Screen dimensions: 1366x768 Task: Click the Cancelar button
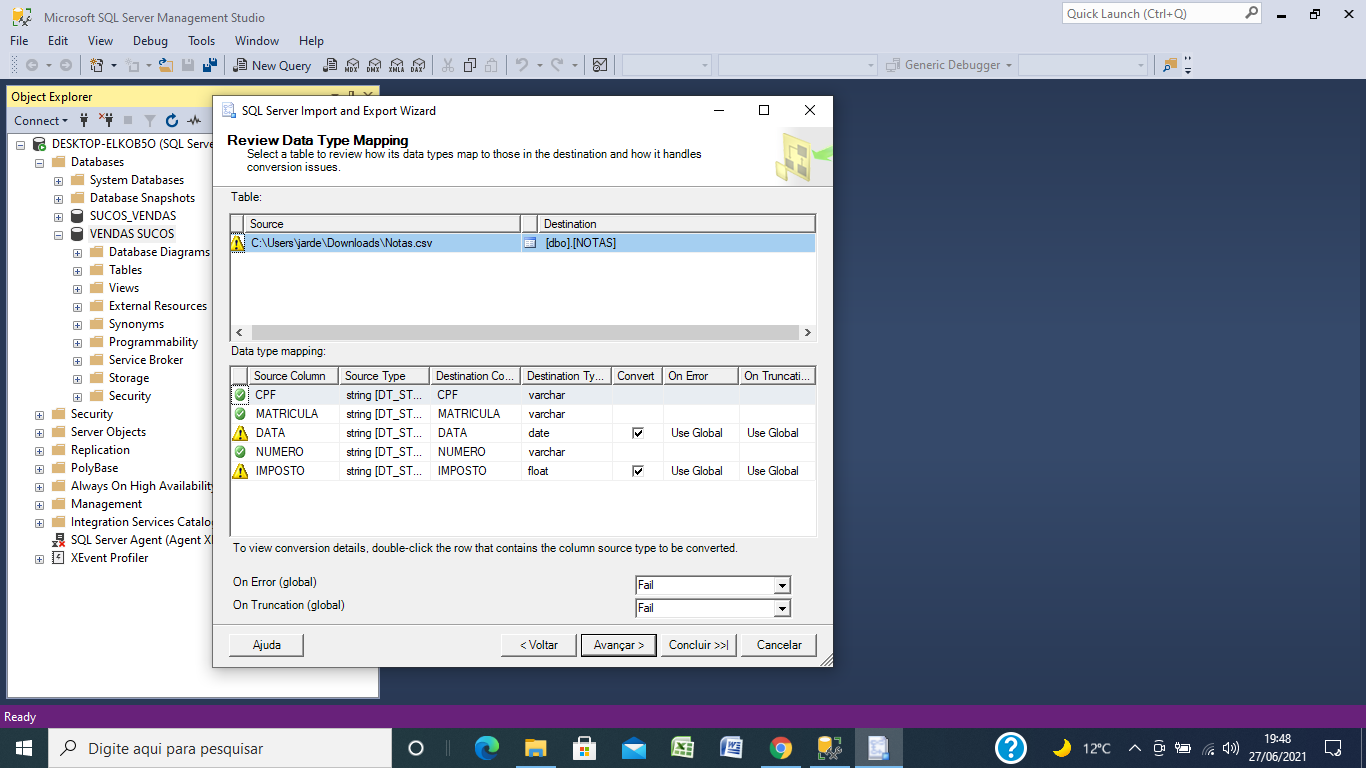pyautogui.click(x=779, y=645)
